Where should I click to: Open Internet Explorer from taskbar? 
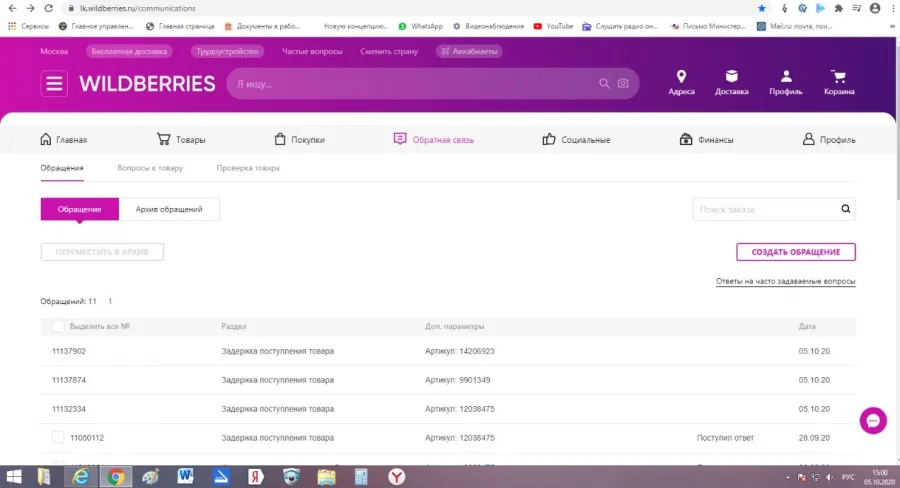point(80,477)
